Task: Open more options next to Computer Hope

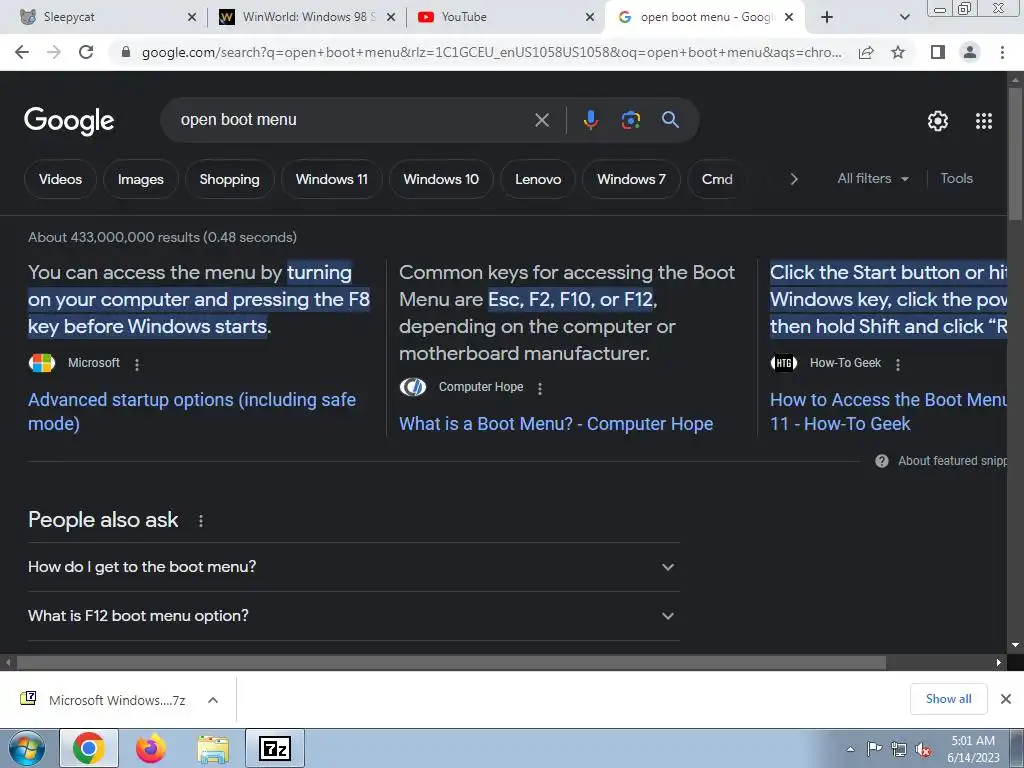Action: (x=539, y=389)
